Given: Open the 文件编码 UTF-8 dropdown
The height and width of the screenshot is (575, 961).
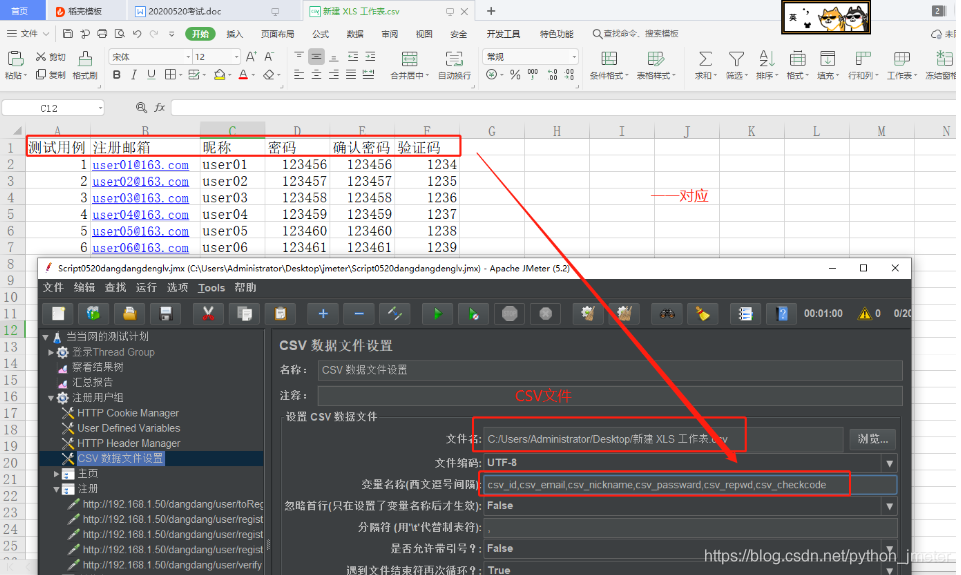Looking at the screenshot, I should click(x=889, y=463).
